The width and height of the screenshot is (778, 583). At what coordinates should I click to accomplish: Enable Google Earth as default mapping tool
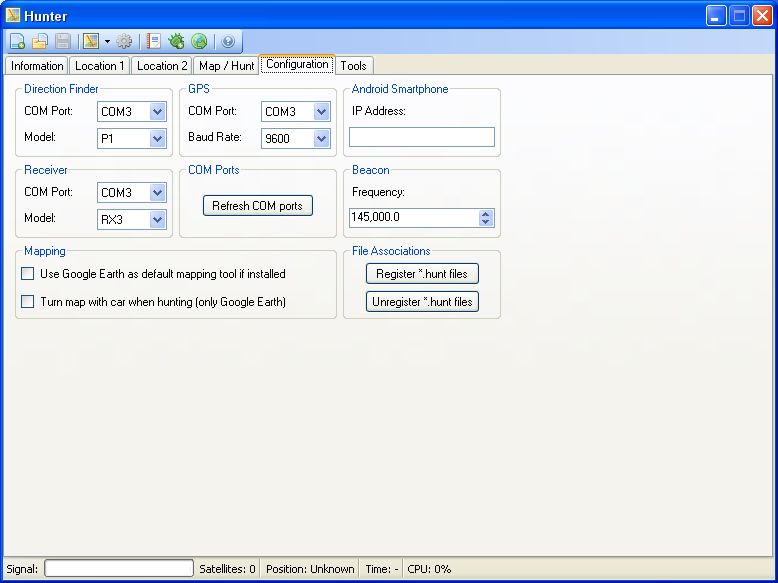[28, 274]
